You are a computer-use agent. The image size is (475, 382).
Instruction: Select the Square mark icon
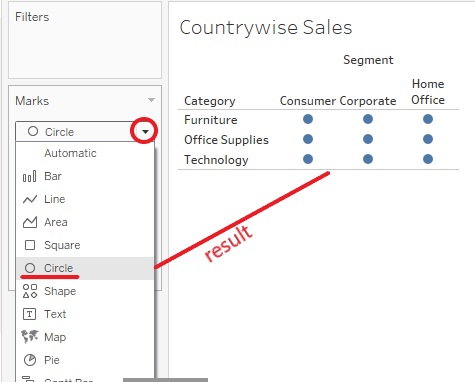[x=30, y=245]
